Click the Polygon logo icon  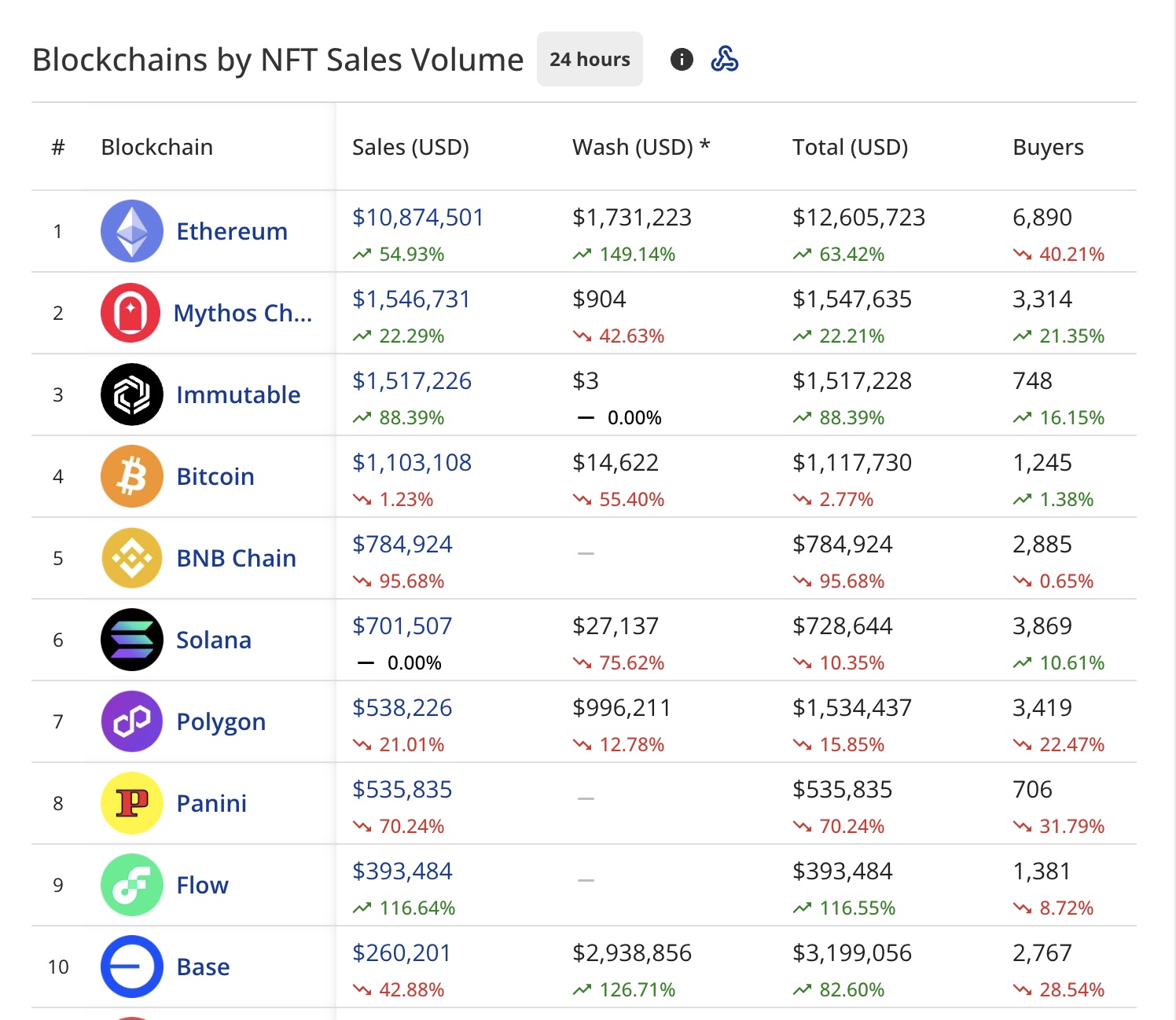[x=132, y=721]
